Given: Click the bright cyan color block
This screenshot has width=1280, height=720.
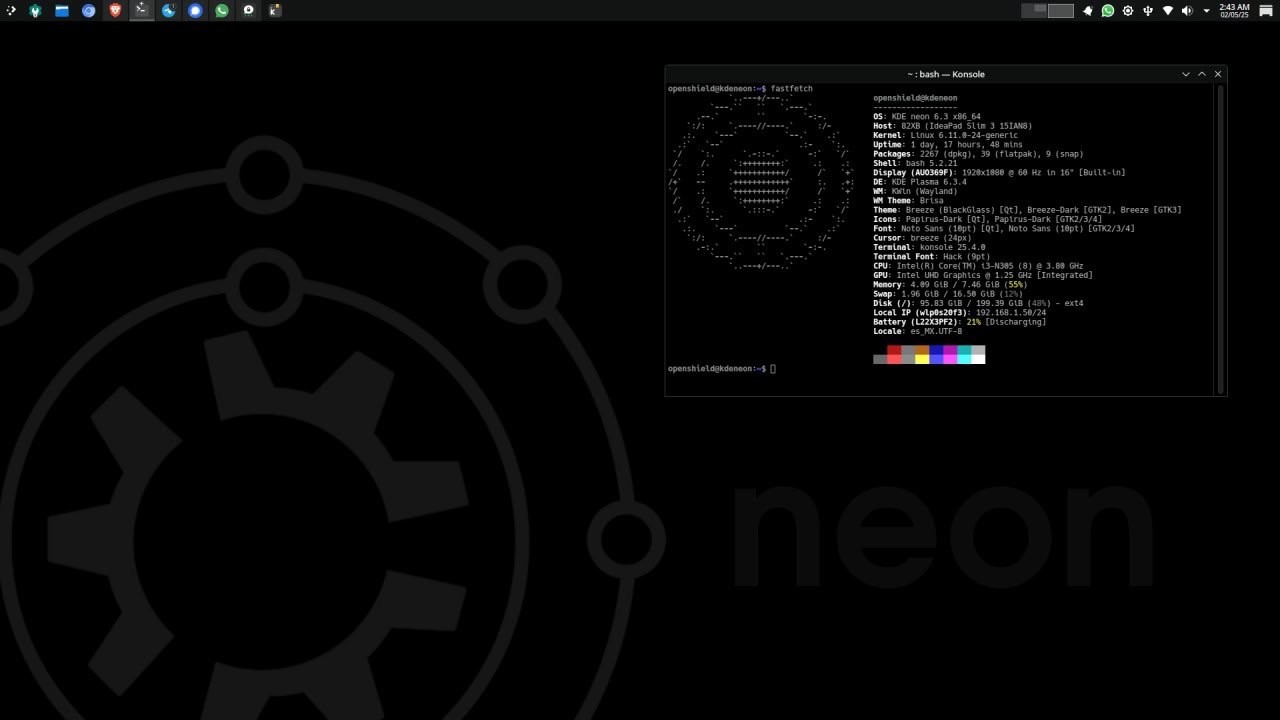Looking at the screenshot, I should tap(964, 359).
